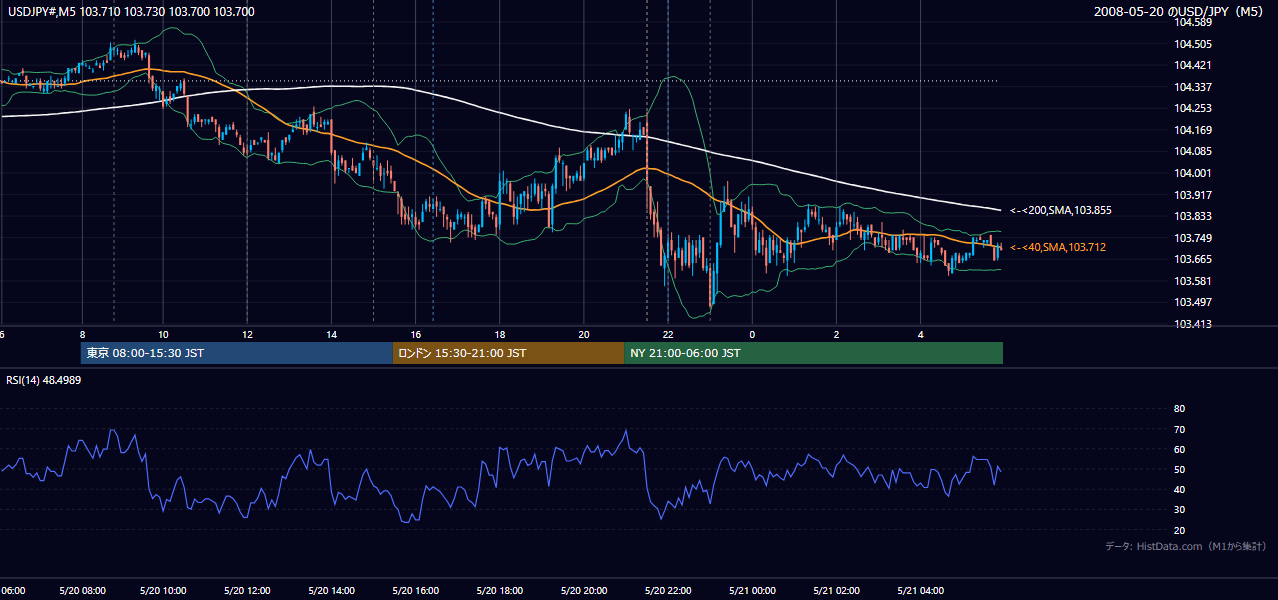Click the 103.917 price axis label
This screenshot has height=600, width=1278.
pyautogui.click(x=1192, y=195)
